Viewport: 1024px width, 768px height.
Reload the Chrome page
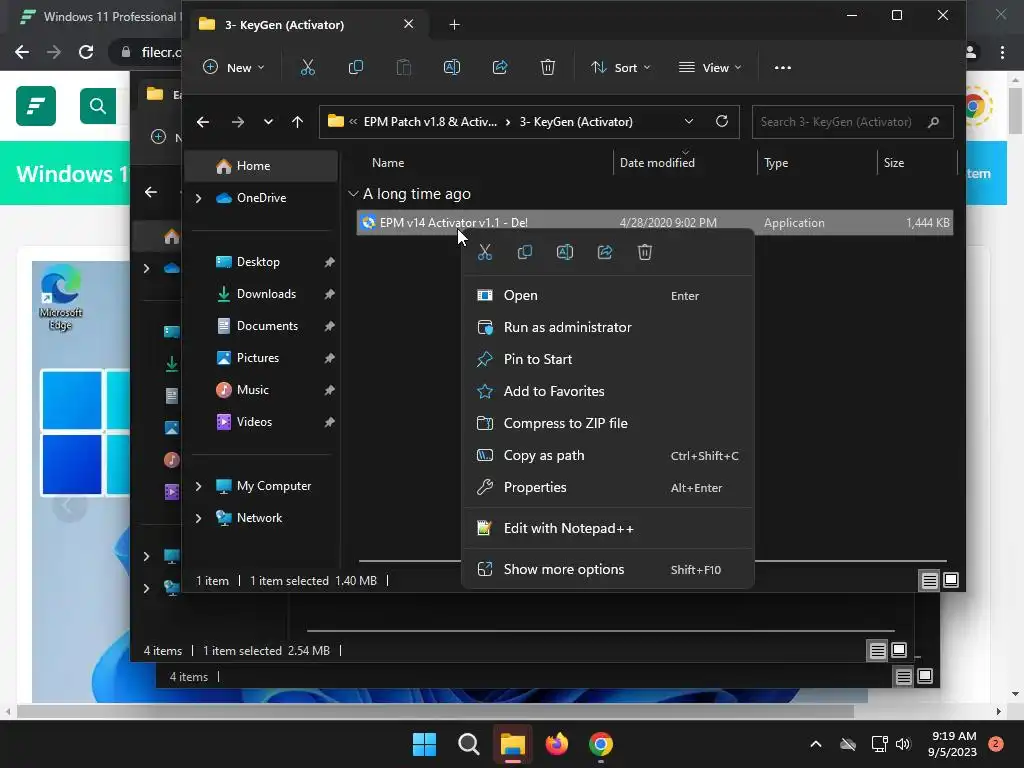pyautogui.click(x=86, y=52)
